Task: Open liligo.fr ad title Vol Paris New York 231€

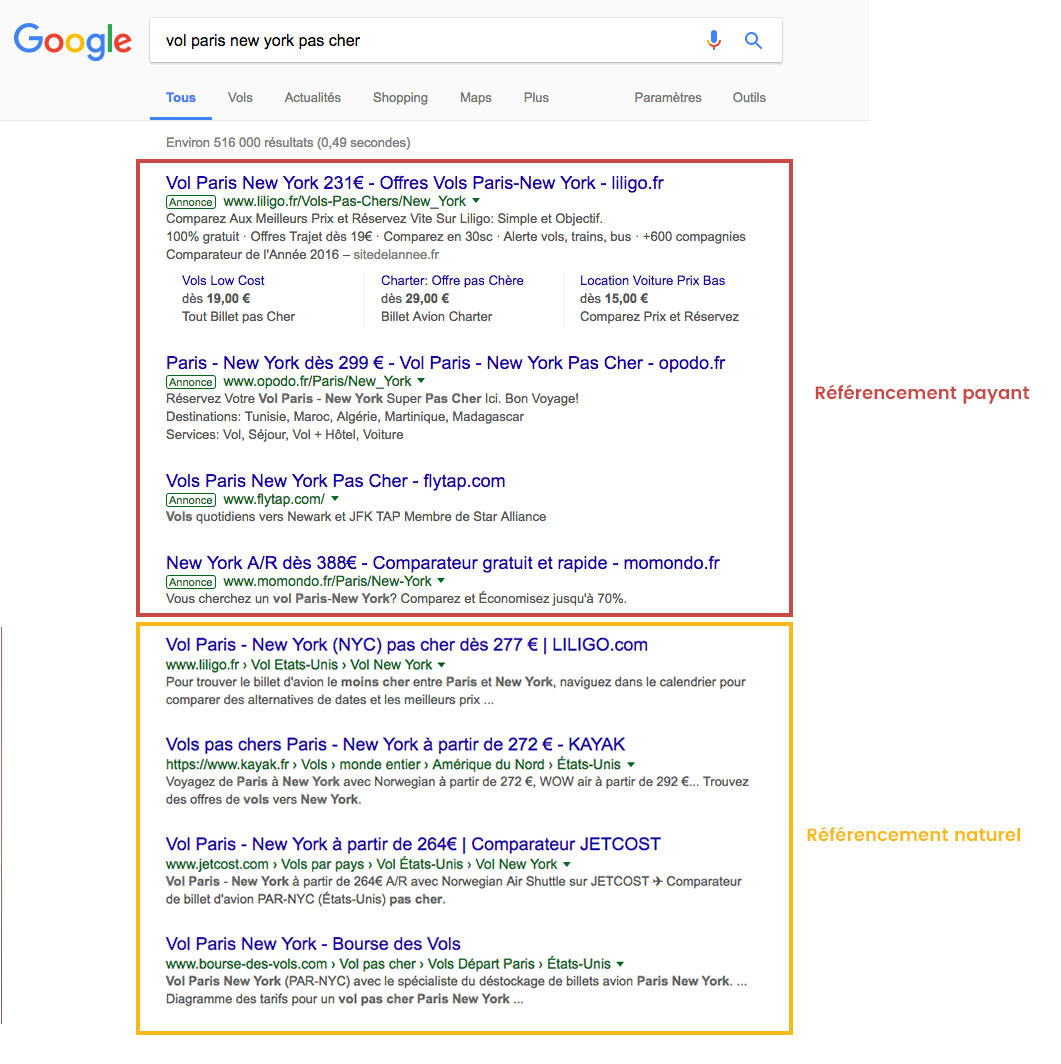Action: pyautogui.click(x=414, y=183)
